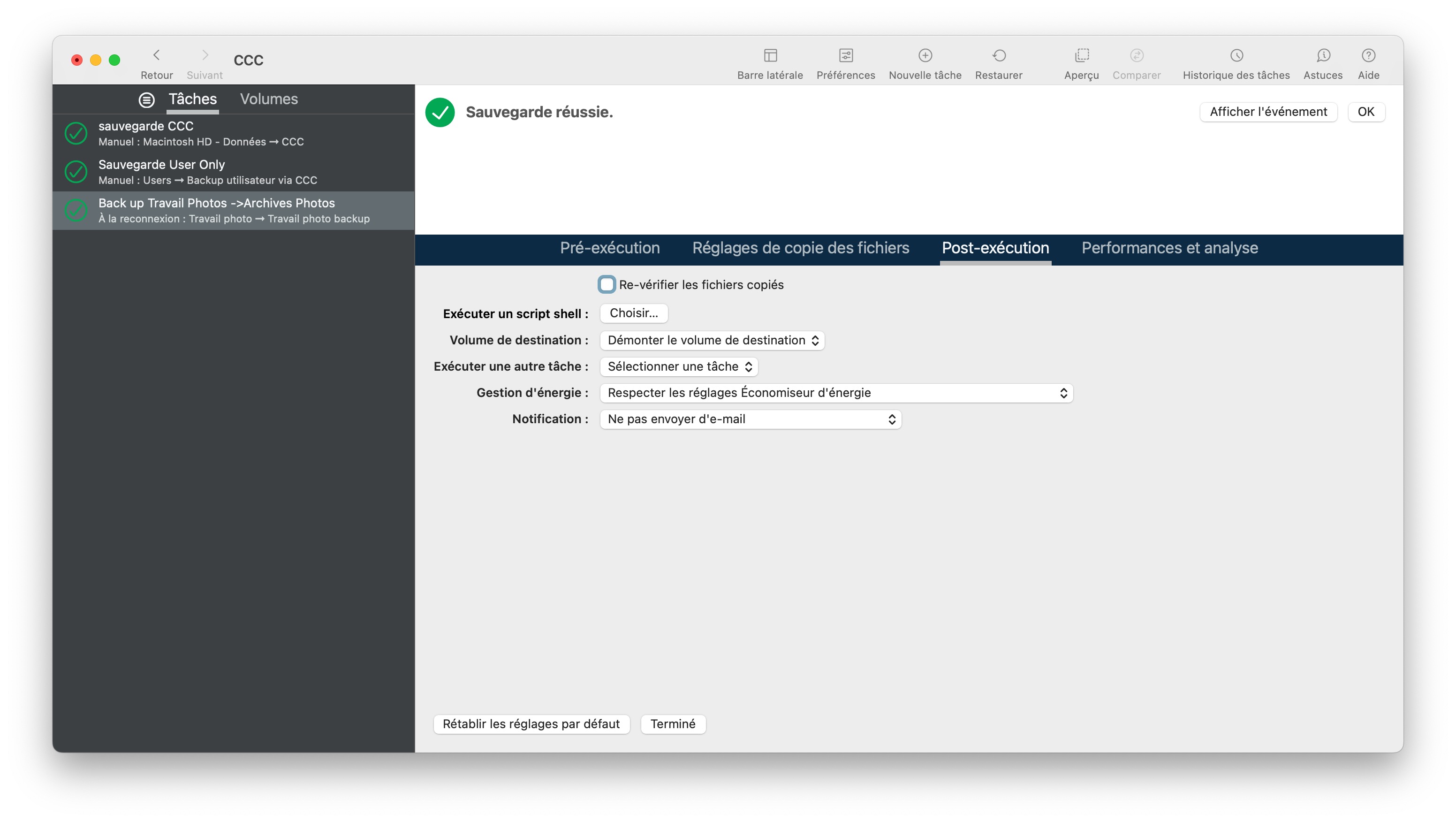The image size is (1456, 822).
Task: Click the green Sauvegarde réussie checkmark
Action: click(440, 112)
